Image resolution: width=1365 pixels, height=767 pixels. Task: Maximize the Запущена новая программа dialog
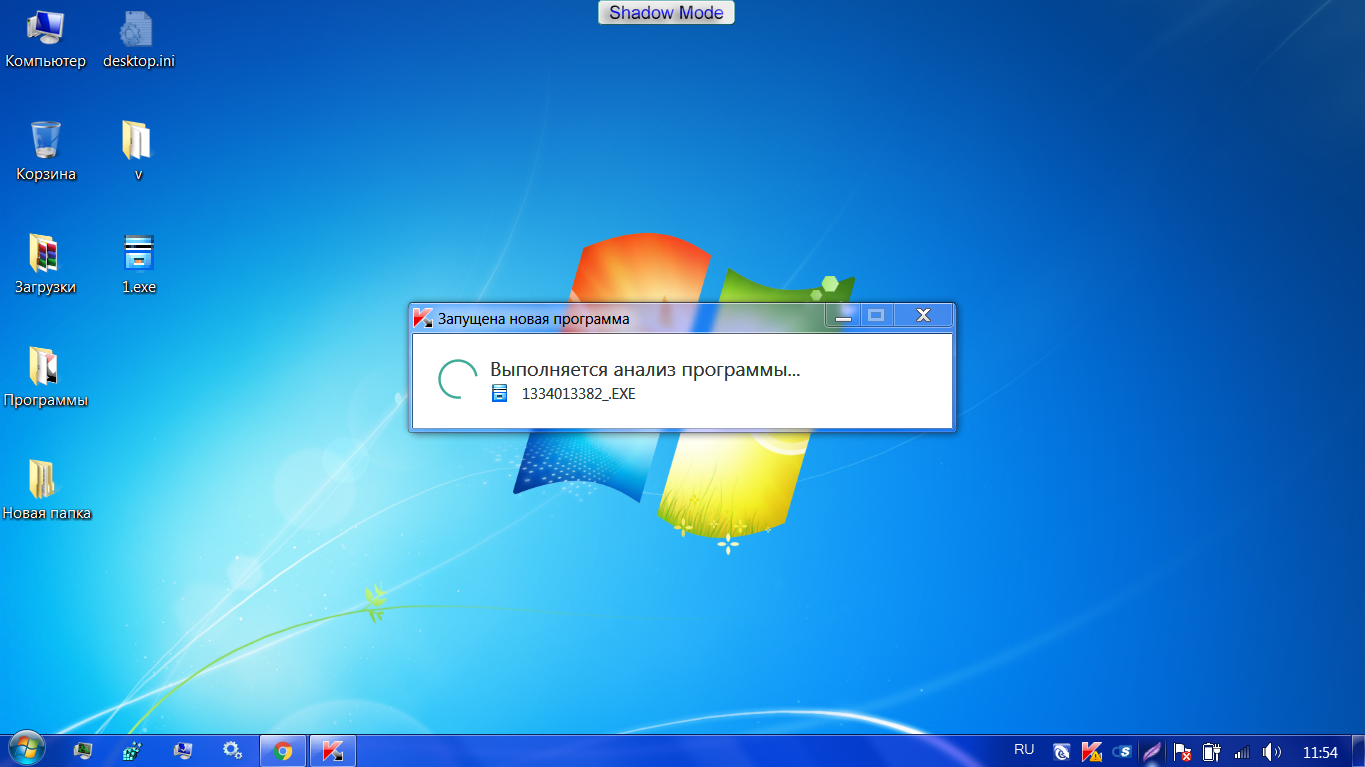(876, 316)
